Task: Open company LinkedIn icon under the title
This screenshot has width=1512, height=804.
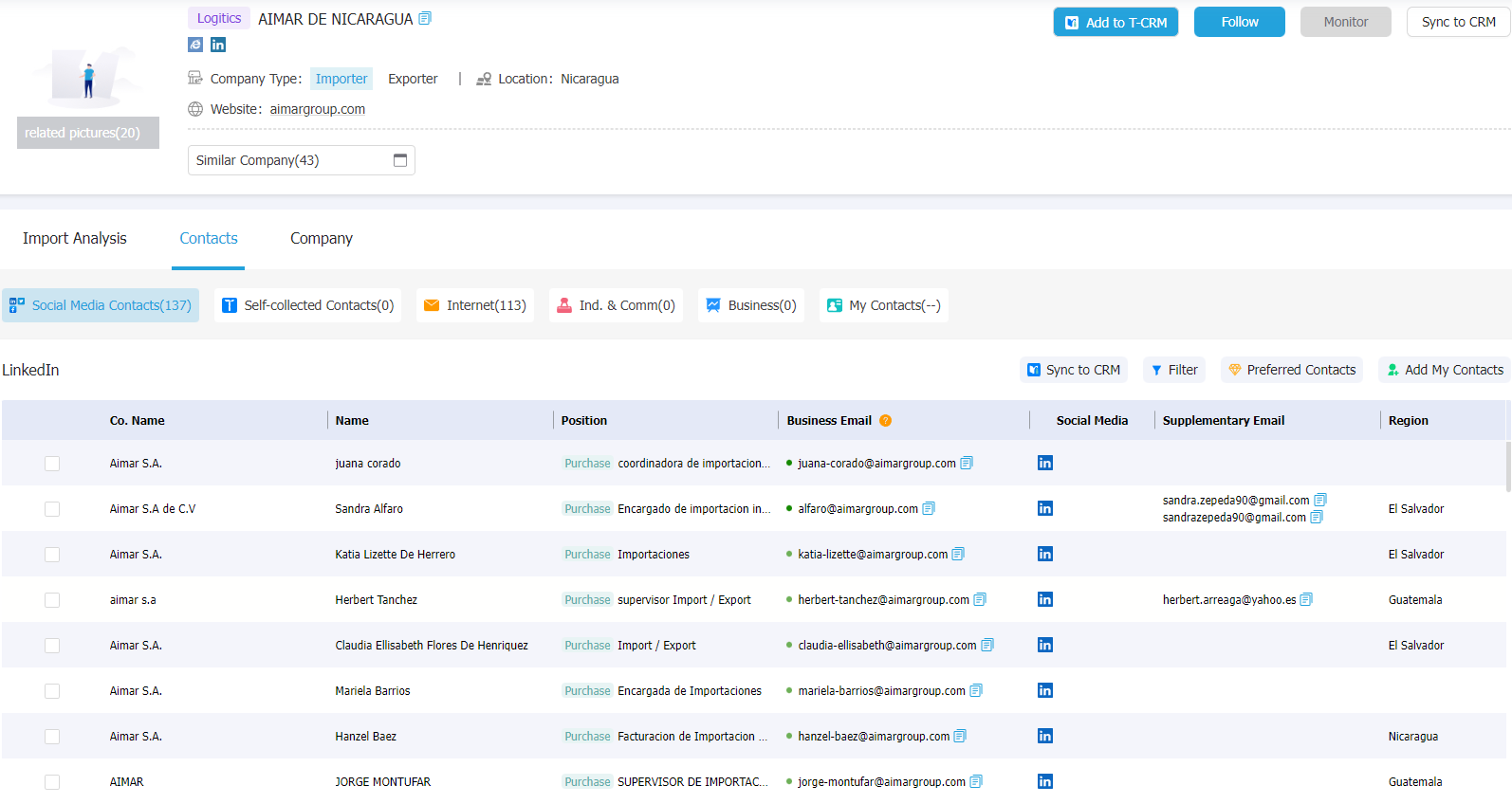Action: click(x=218, y=45)
